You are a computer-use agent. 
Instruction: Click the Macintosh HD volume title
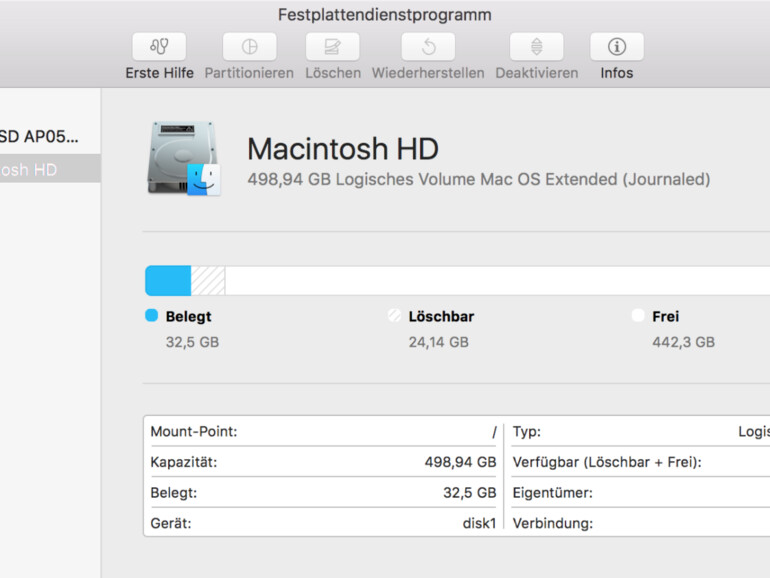(343, 149)
